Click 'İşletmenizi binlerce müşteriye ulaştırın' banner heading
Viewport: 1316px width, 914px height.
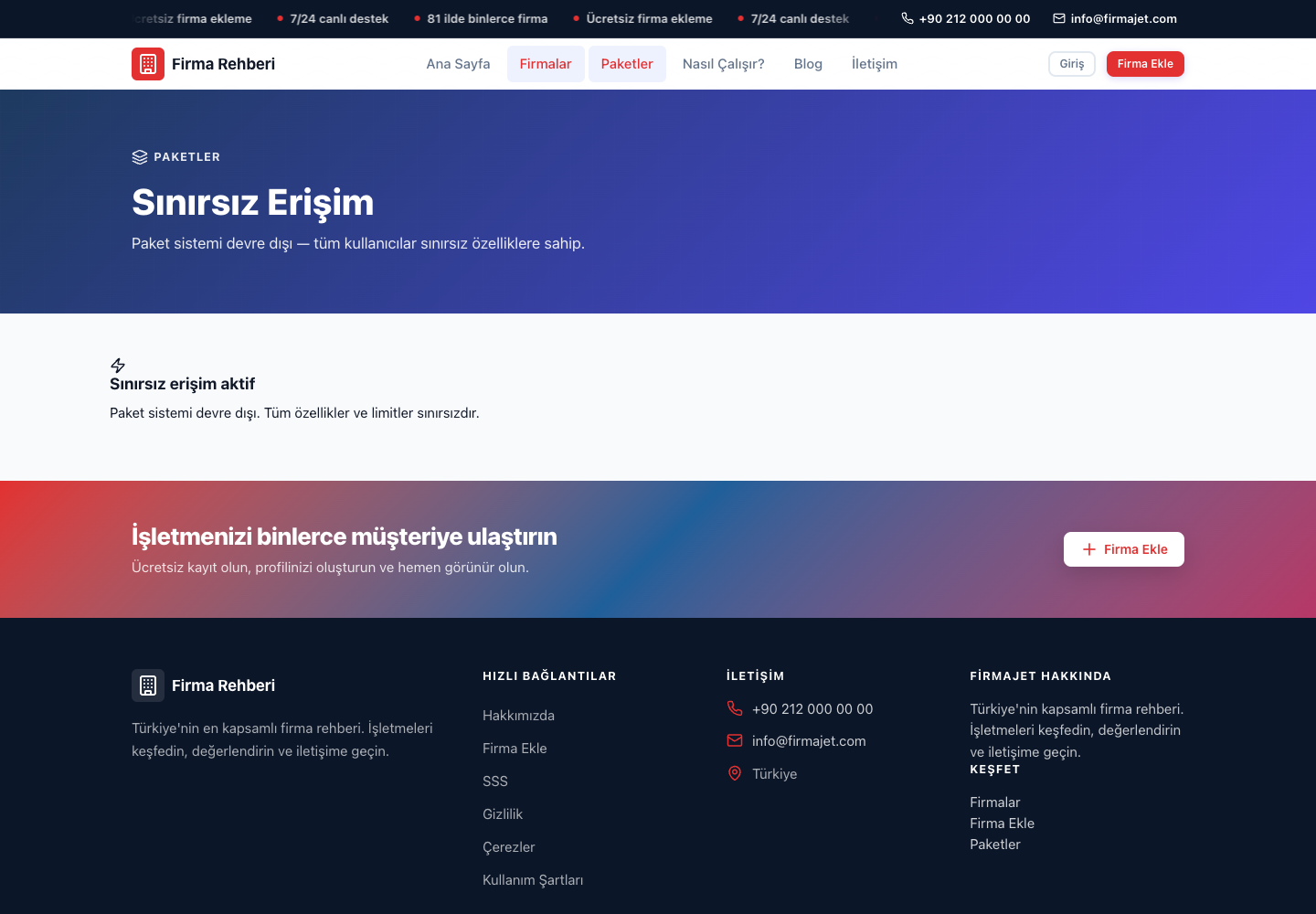345,537
